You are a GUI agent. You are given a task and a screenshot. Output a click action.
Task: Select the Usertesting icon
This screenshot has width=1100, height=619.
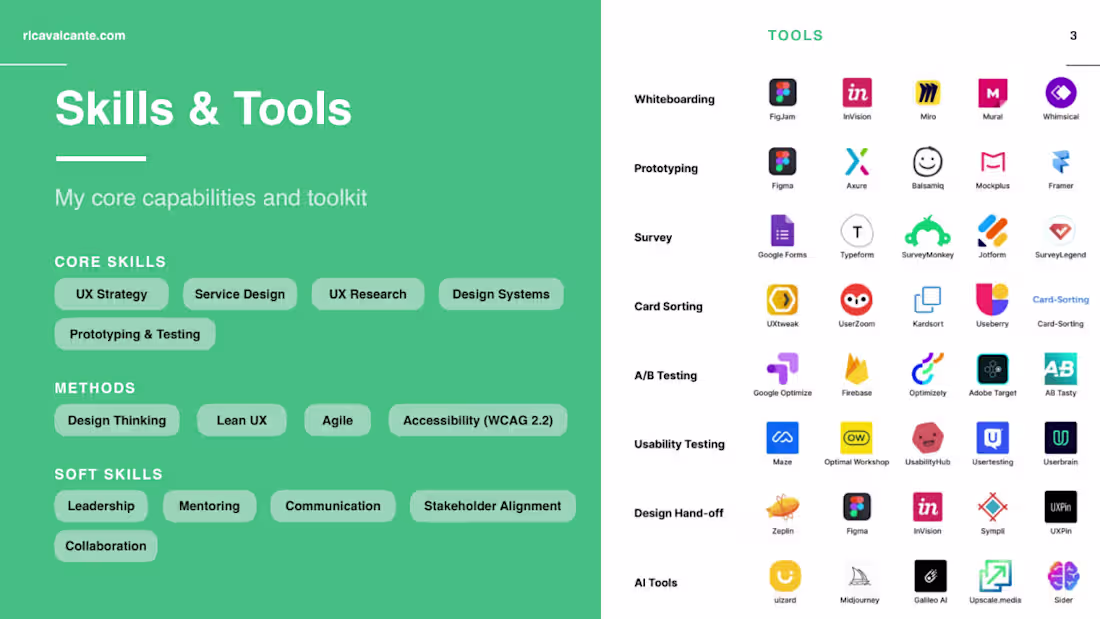pos(992,437)
